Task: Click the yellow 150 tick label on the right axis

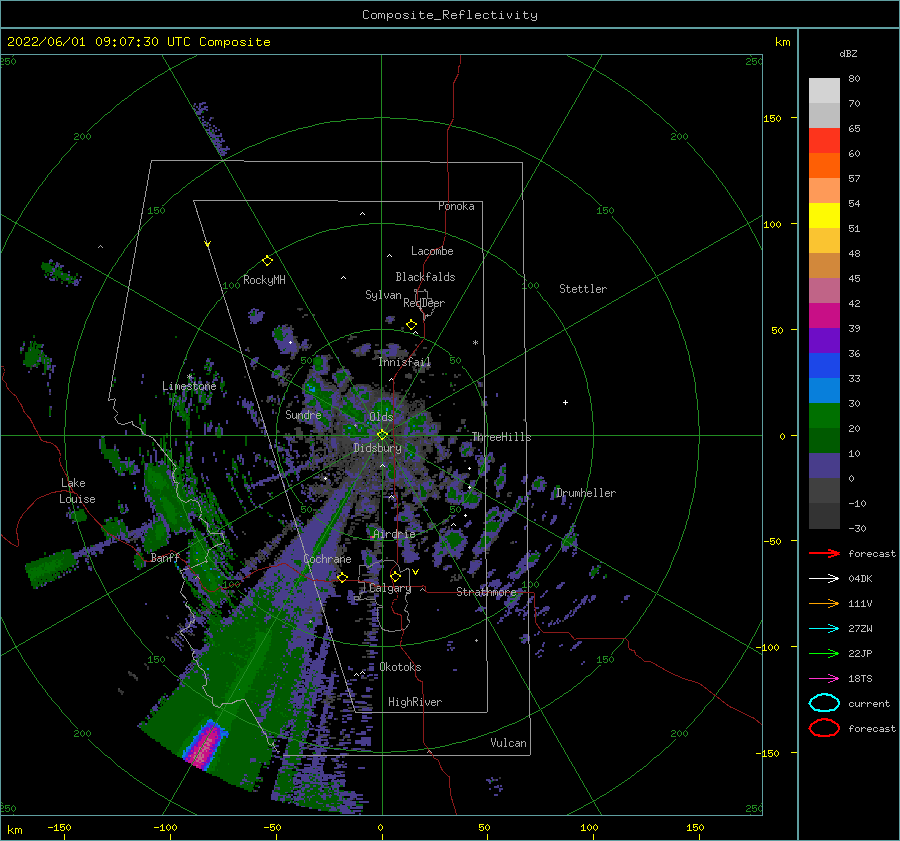Action: coord(772,118)
